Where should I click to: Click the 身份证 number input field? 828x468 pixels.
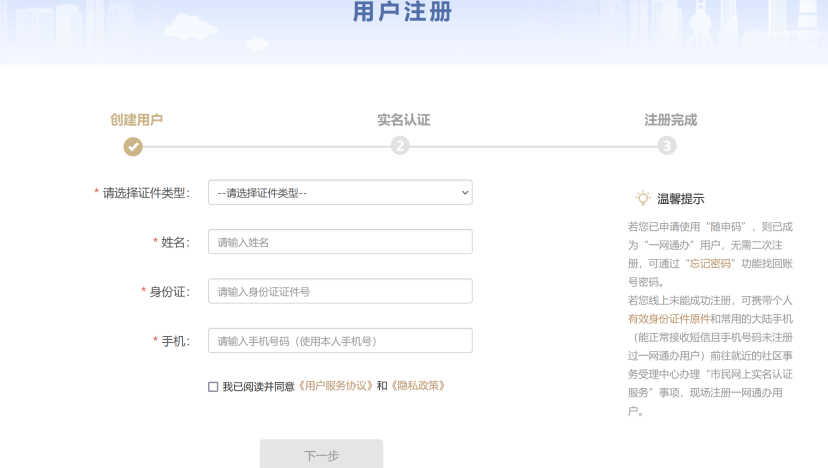[340, 291]
